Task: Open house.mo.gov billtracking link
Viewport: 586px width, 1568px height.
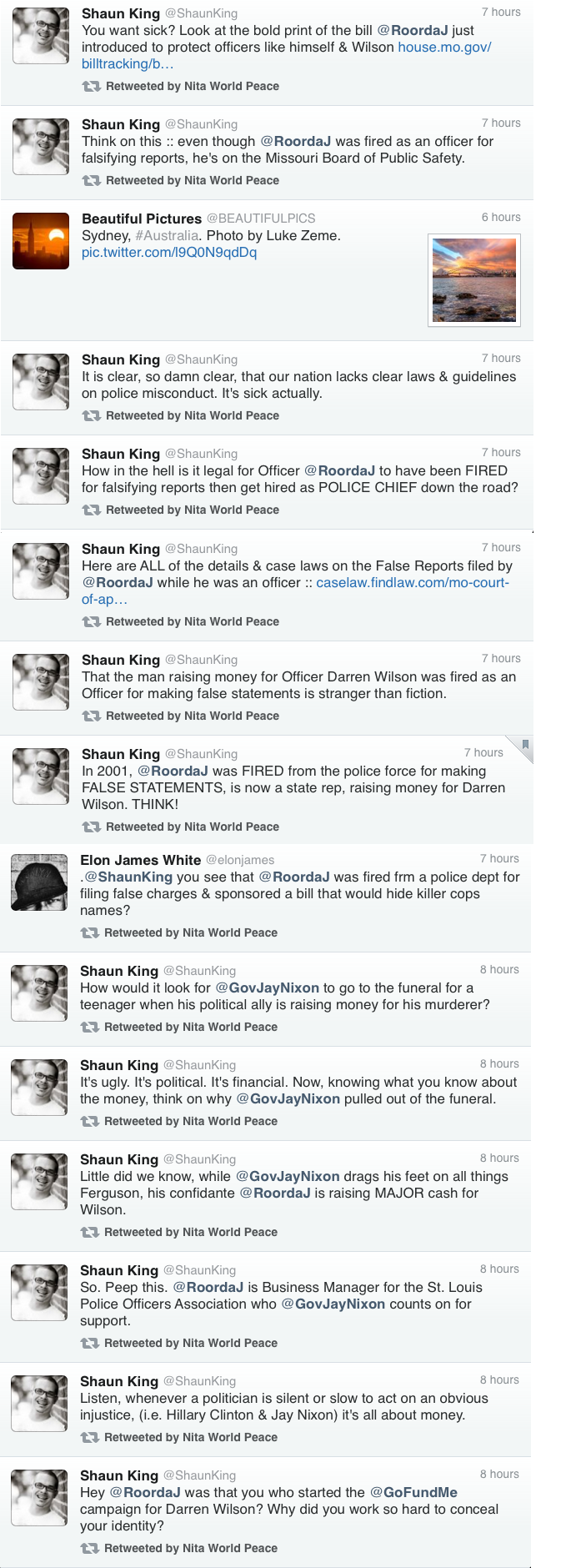Action: pyautogui.click(x=286, y=55)
